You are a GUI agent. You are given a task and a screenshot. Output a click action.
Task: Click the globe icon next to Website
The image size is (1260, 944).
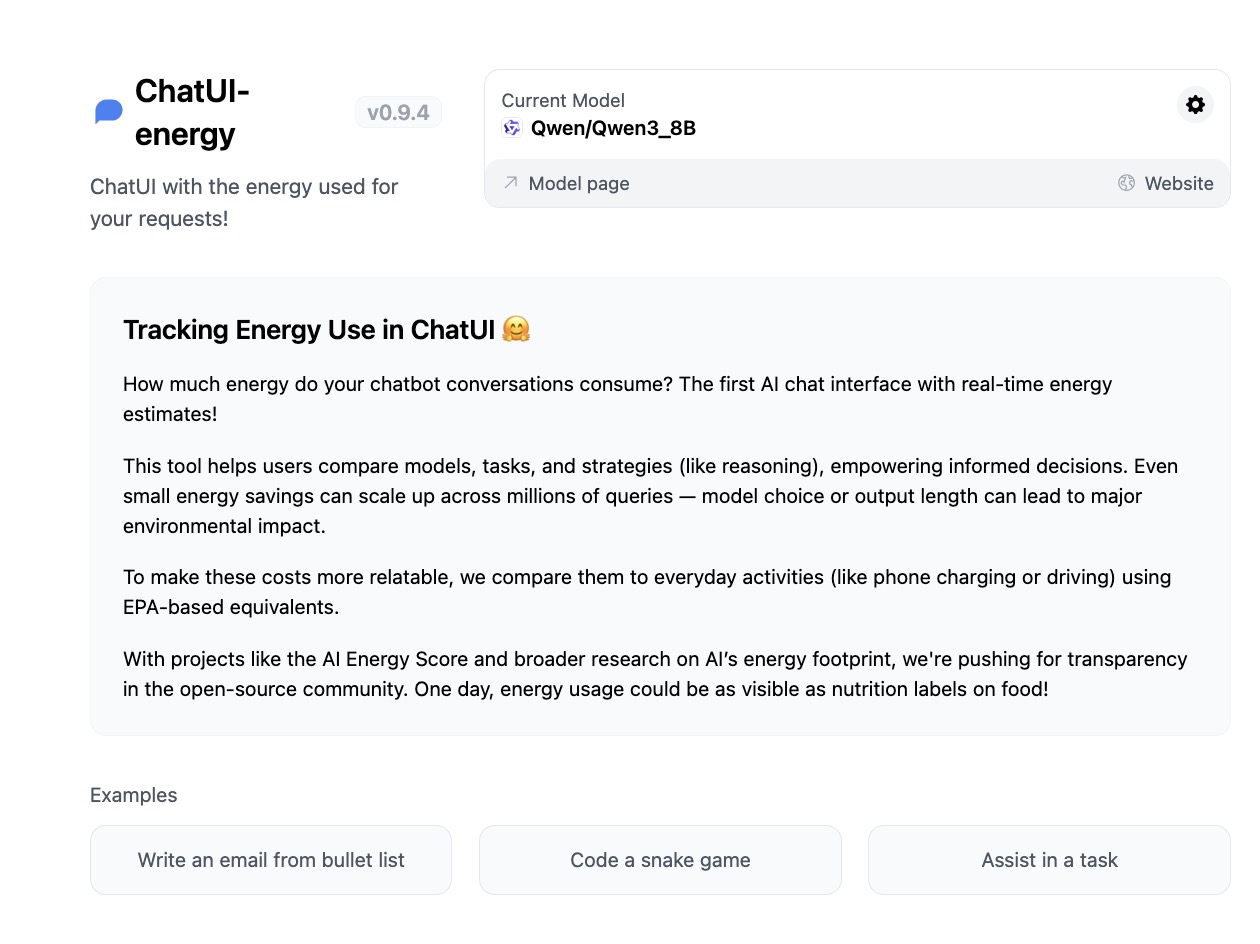[1126, 184]
